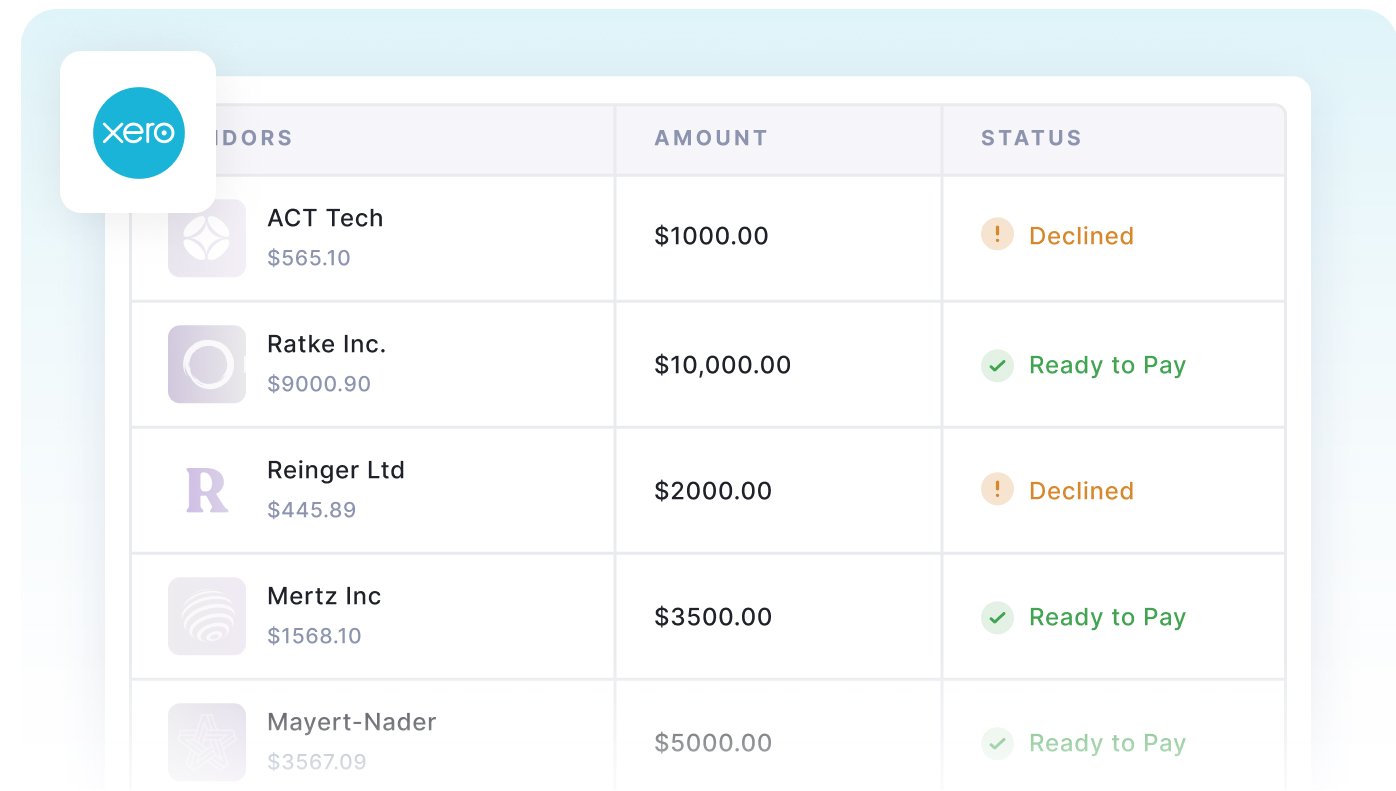Sort by the Amount column header
This screenshot has width=1396, height=791.
(x=711, y=139)
